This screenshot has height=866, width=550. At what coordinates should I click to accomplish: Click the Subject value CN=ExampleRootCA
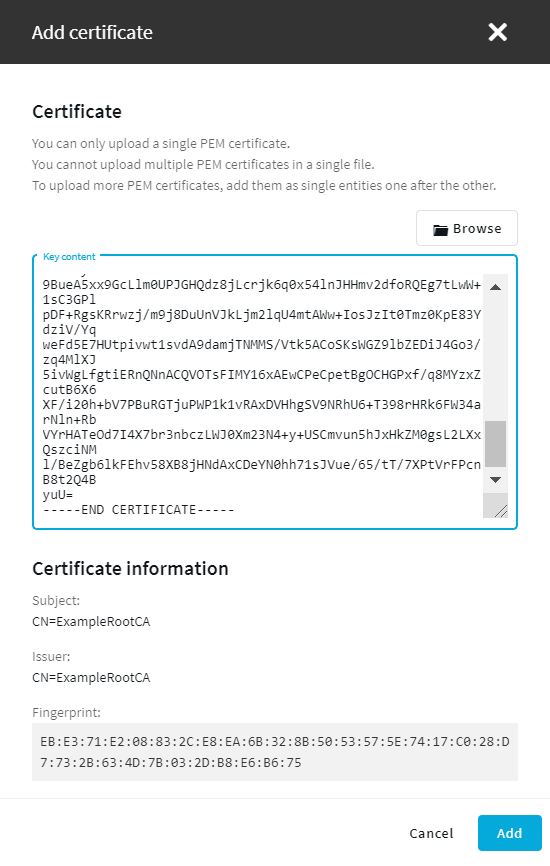[x=91, y=621]
